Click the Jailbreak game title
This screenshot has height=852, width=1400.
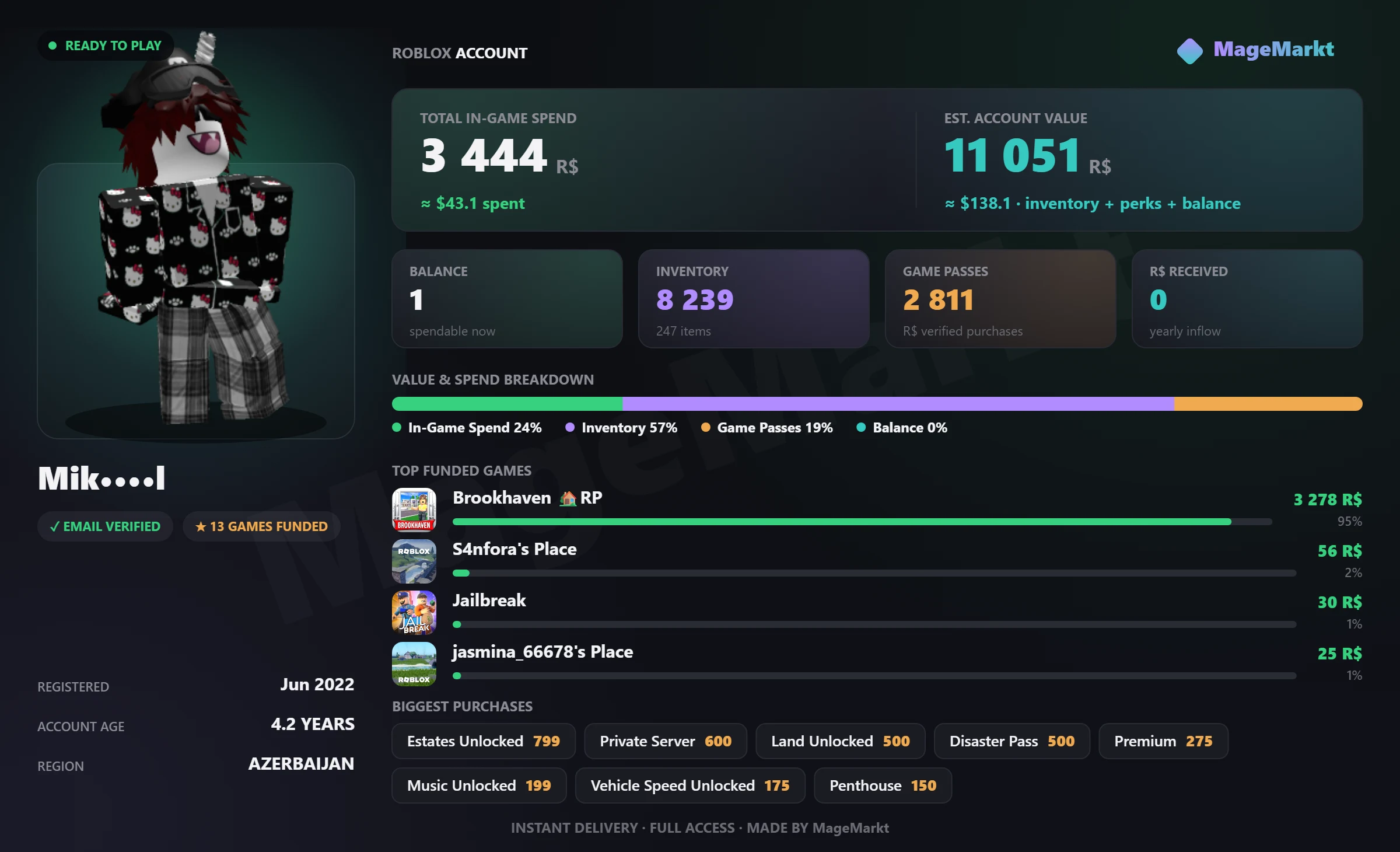click(x=489, y=600)
